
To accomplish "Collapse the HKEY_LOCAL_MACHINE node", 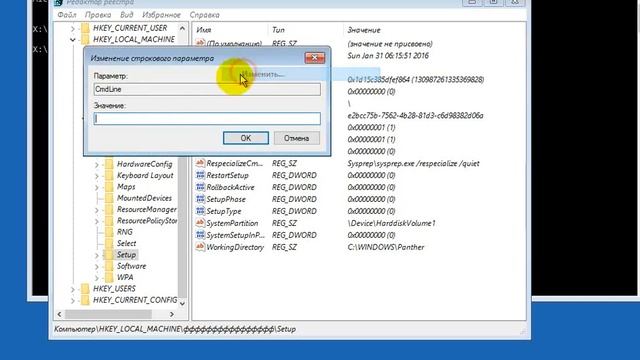I will tap(73, 40).
